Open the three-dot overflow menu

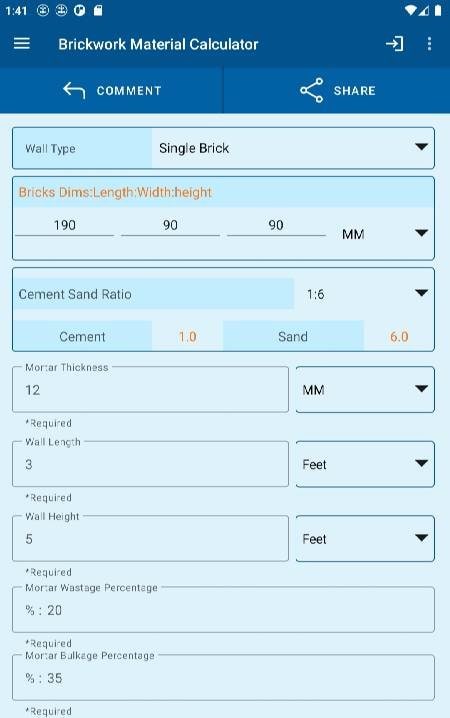click(x=429, y=44)
